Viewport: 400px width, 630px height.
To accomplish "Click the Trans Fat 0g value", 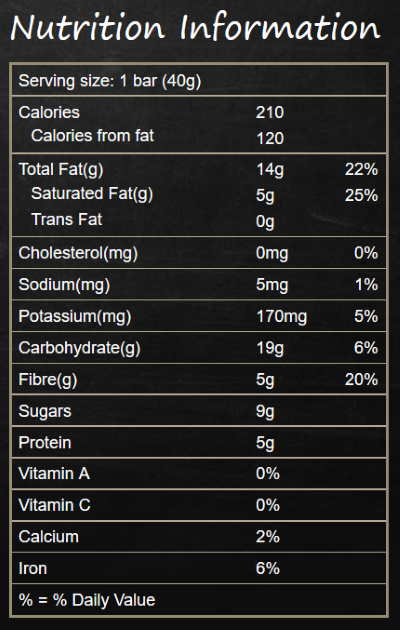I will pyautogui.click(x=265, y=221).
